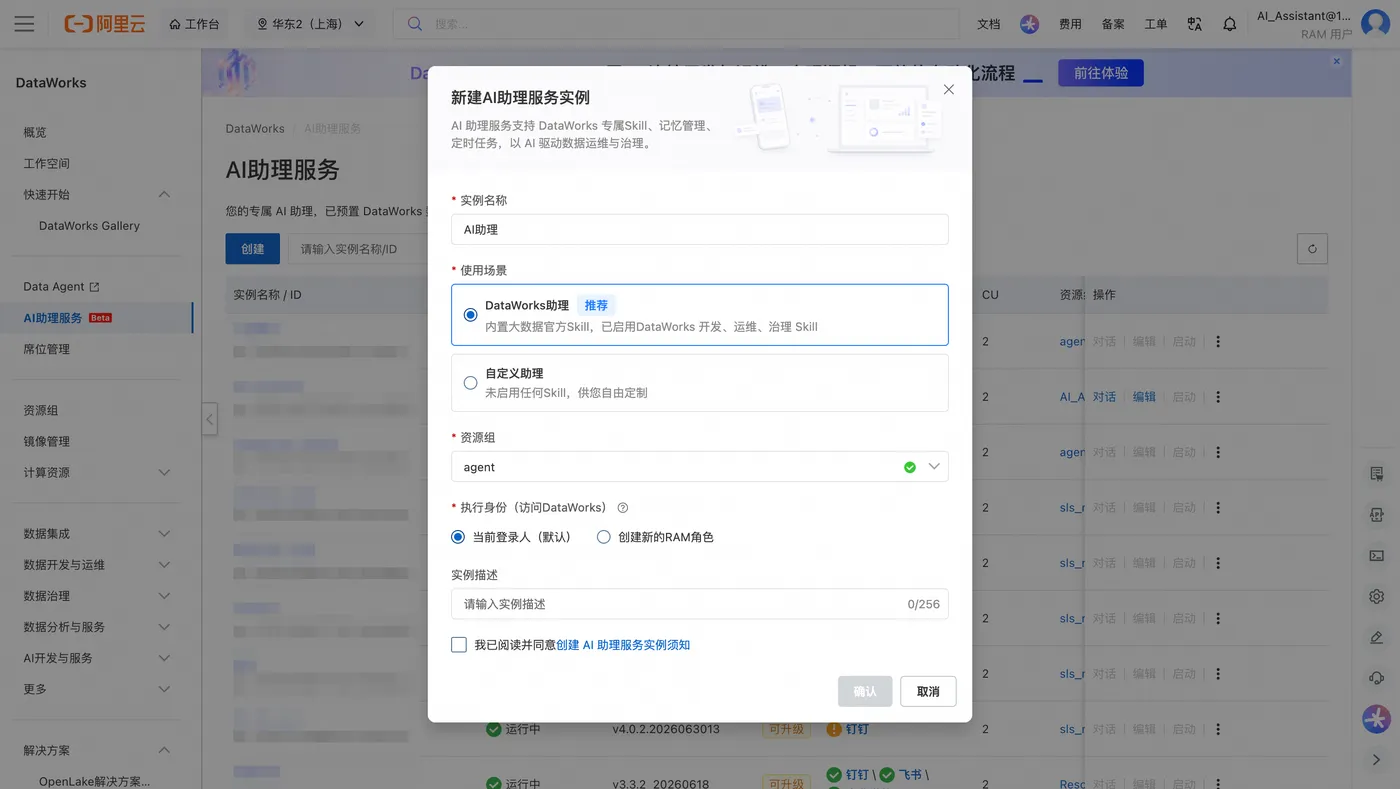Click the 编辑 link in the AI_A row
Screen dimensions: 1400x789
[1144, 397]
